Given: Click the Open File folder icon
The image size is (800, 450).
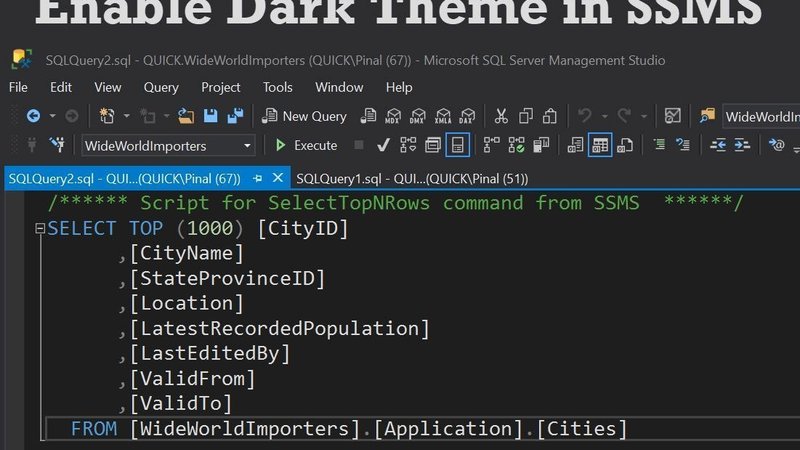Looking at the screenshot, I should (186, 116).
